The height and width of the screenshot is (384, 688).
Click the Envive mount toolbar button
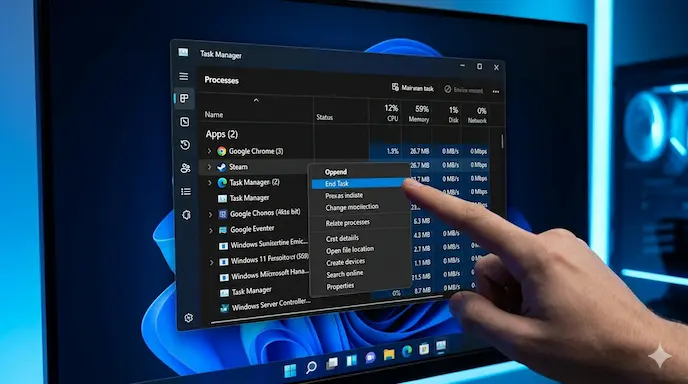coord(463,90)
